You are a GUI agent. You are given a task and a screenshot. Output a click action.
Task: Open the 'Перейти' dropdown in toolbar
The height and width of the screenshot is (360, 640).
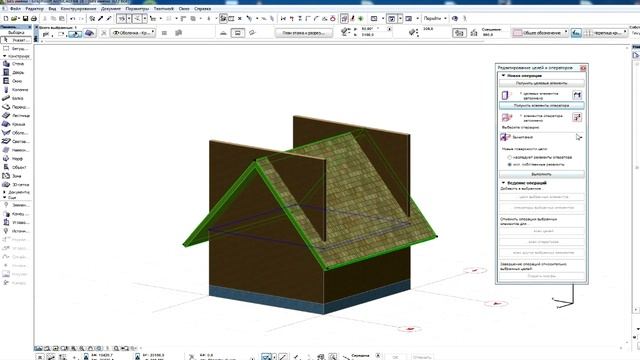pyautogui.click(x=435, y=18)
